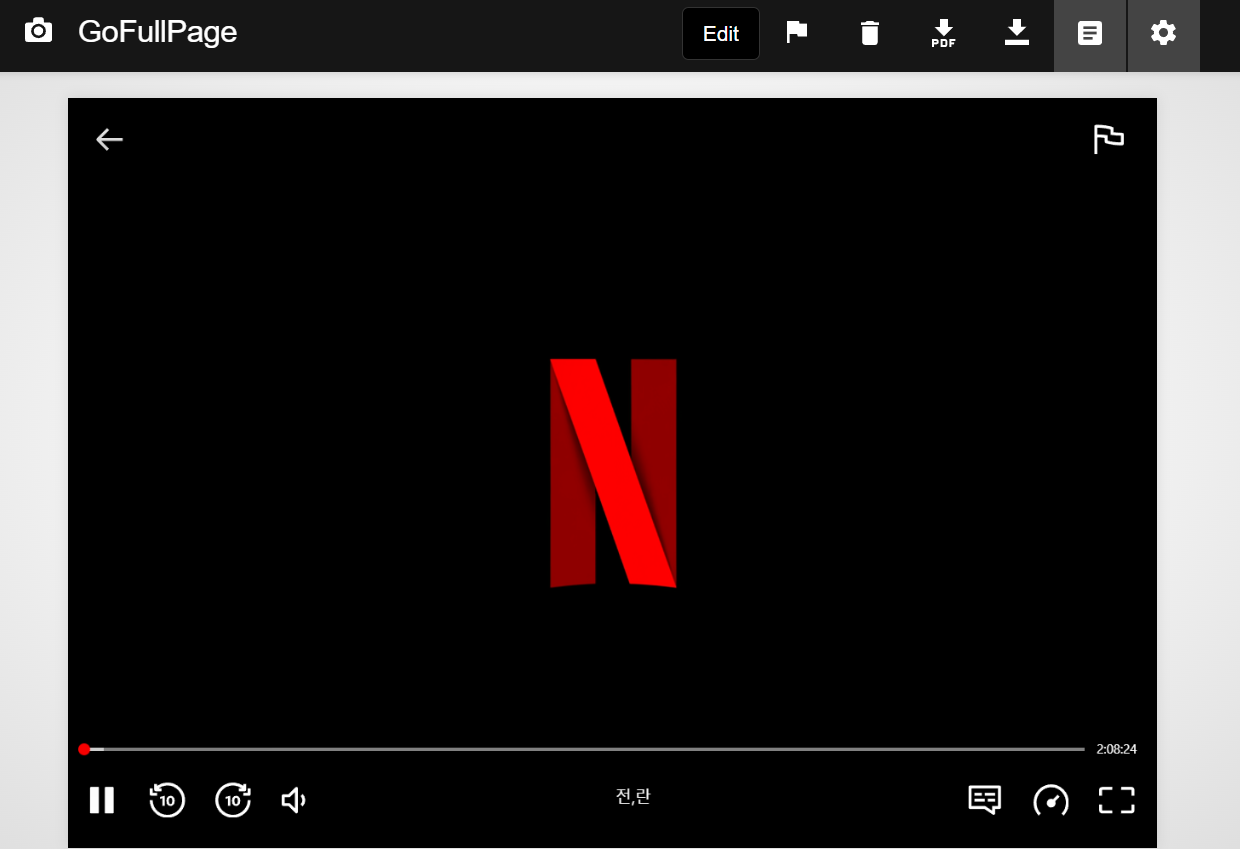Open subtitles and audio options
This screenshot has height=849, width=1240.
tap(985, 800)
